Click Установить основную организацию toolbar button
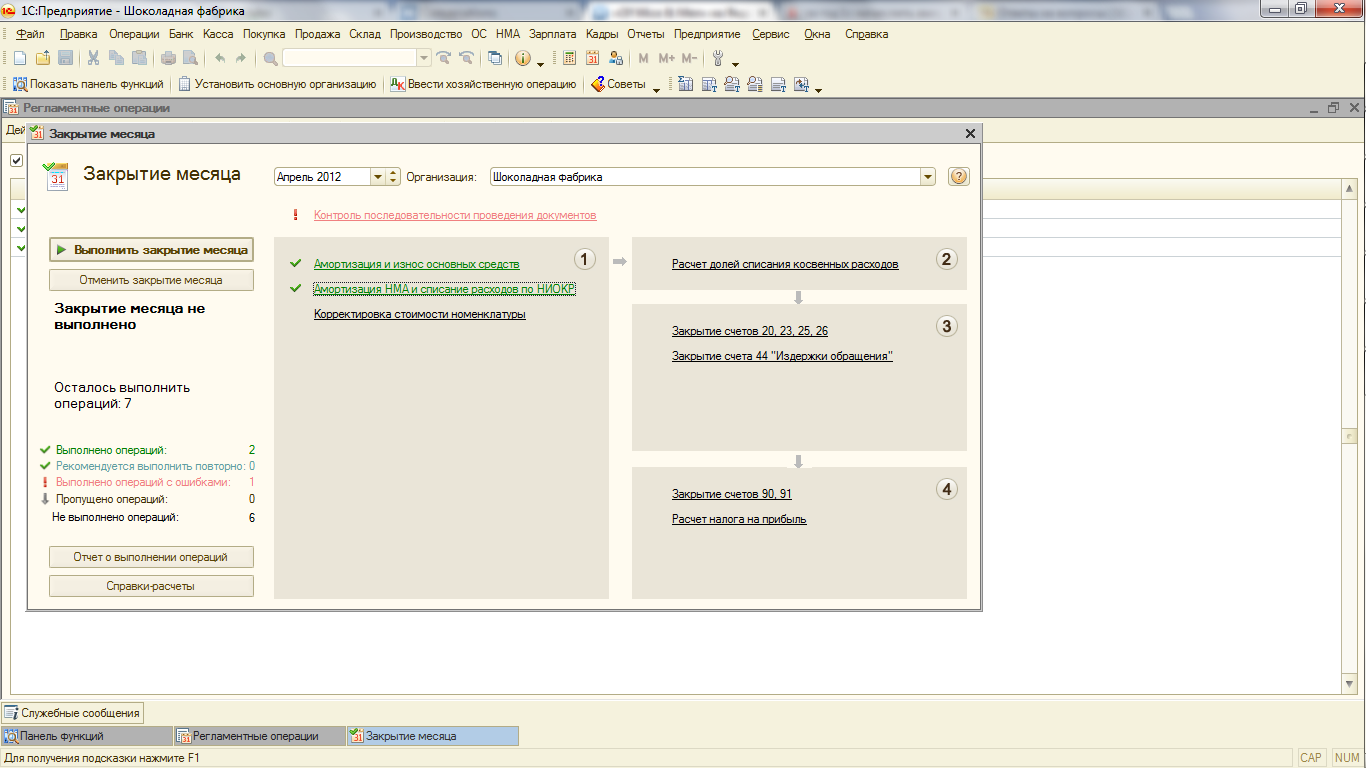 point(277,84)
